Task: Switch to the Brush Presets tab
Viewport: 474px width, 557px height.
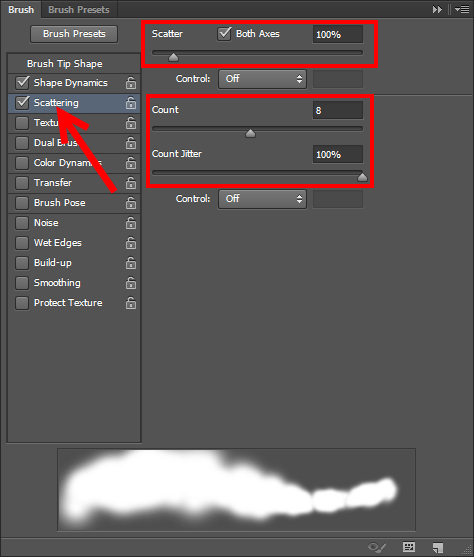Action: tap(79, 10)
